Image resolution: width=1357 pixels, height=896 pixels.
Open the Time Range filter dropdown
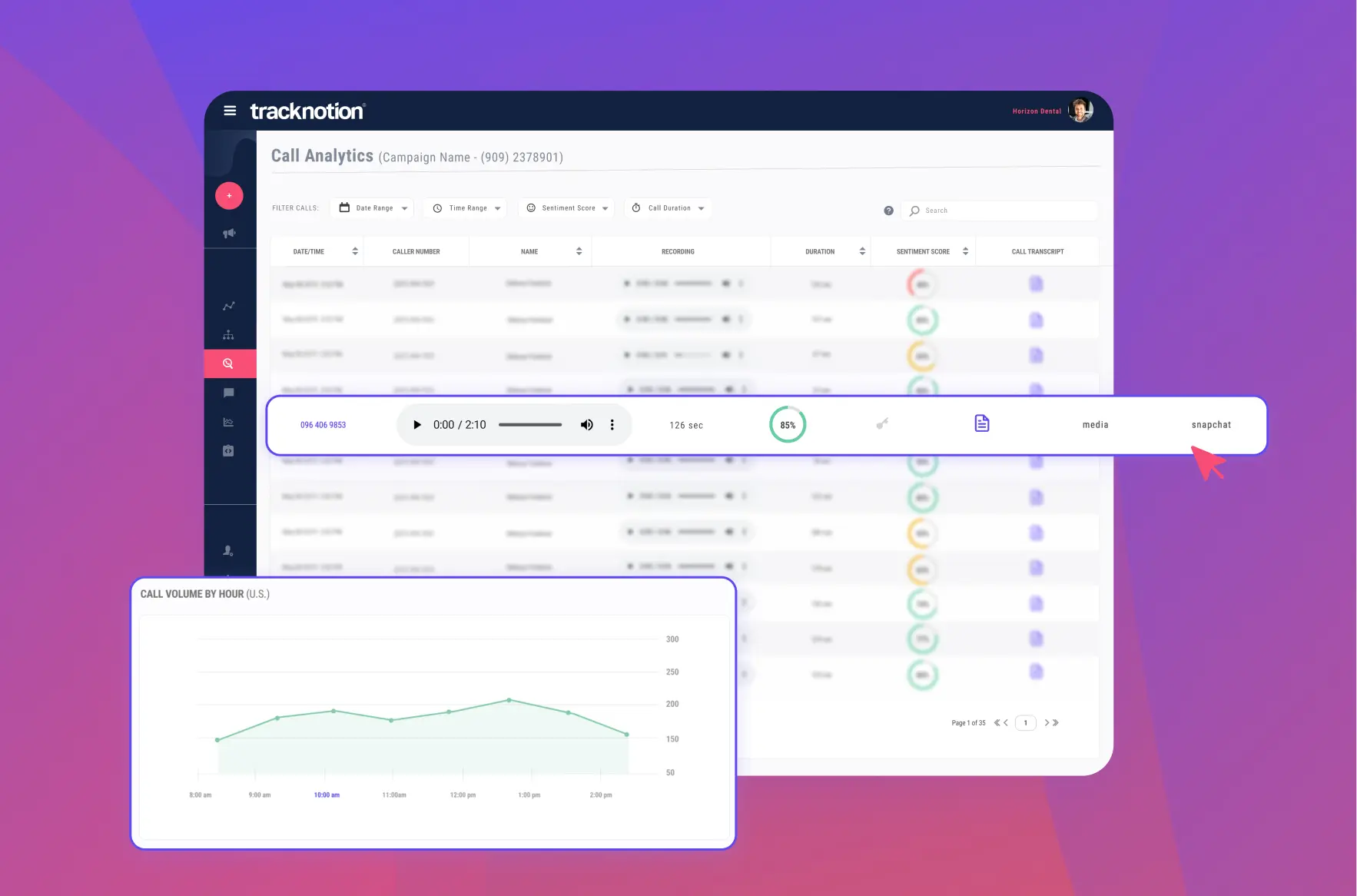click(466, 208)
